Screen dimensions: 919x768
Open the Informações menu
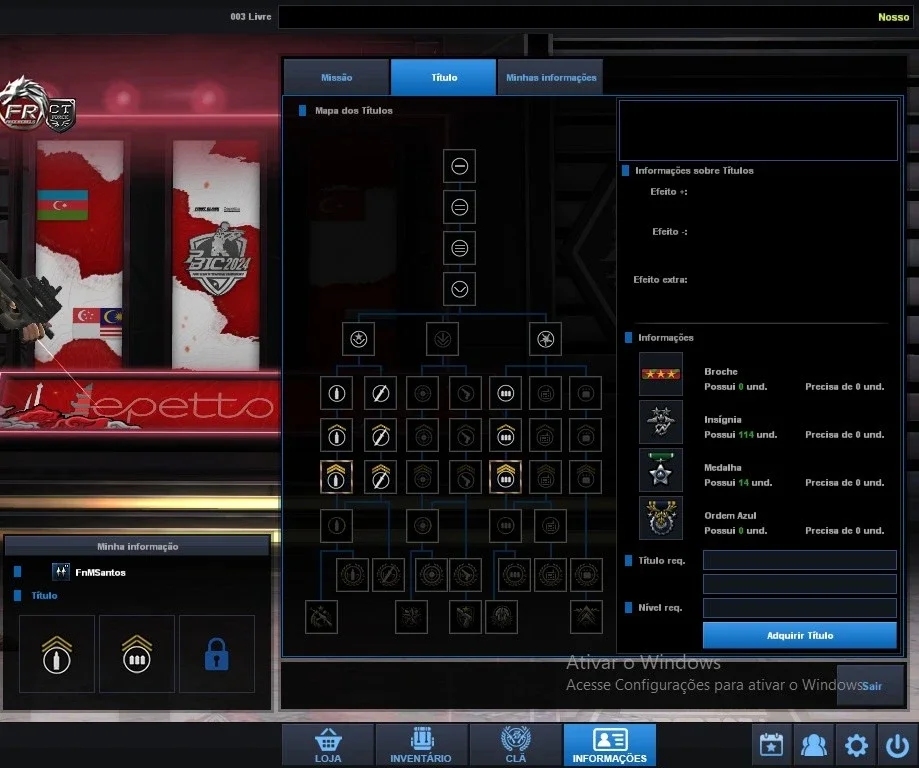click(610, 745)
